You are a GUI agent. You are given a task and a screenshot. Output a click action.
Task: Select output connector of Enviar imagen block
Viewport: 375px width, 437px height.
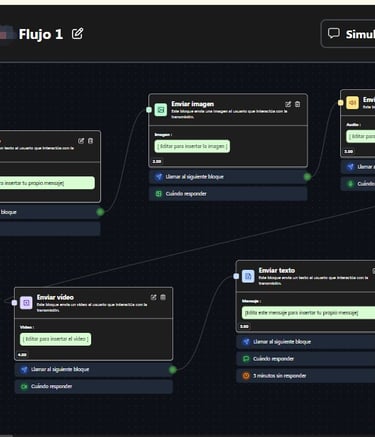307,177
